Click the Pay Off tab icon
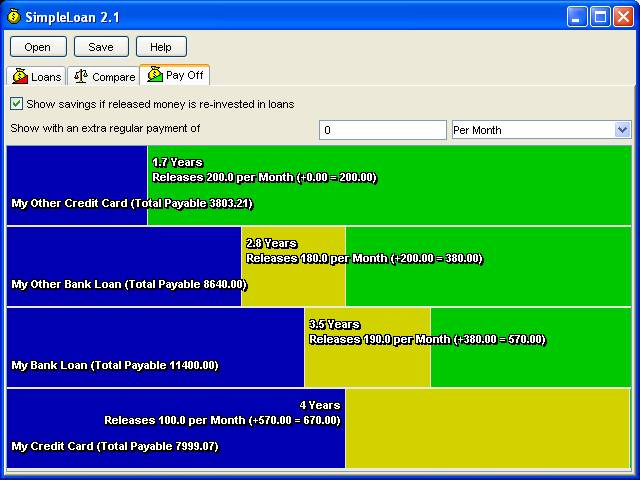Screen dimensions: 640x480 tap(155, 75)
